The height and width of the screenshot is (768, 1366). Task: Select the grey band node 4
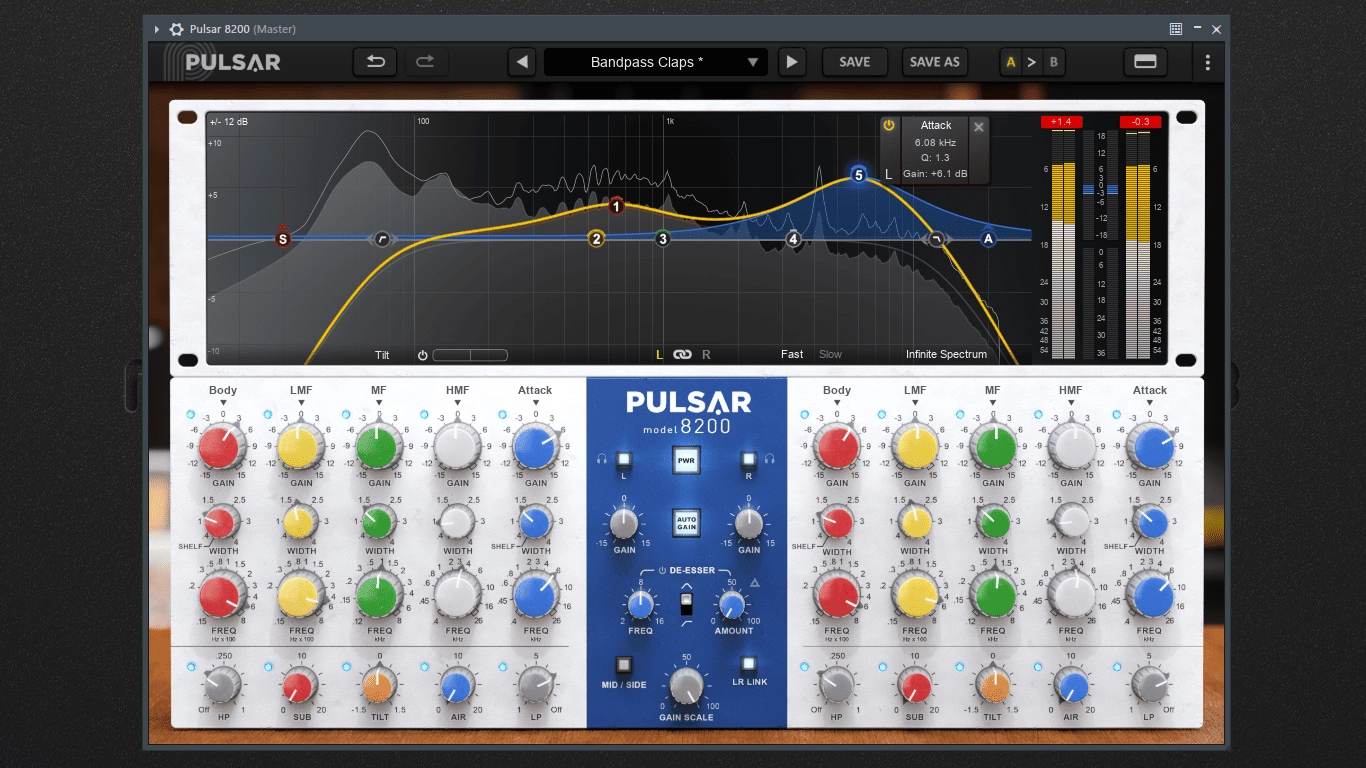793,239
